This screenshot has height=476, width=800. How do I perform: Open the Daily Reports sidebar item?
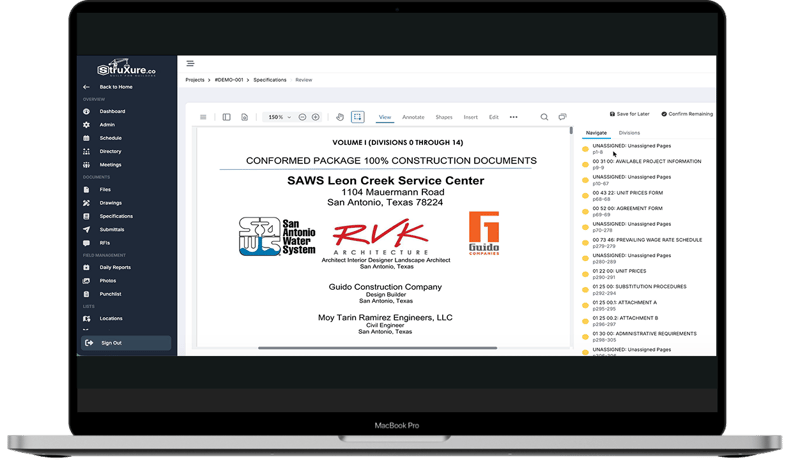(x=107, y=267)
